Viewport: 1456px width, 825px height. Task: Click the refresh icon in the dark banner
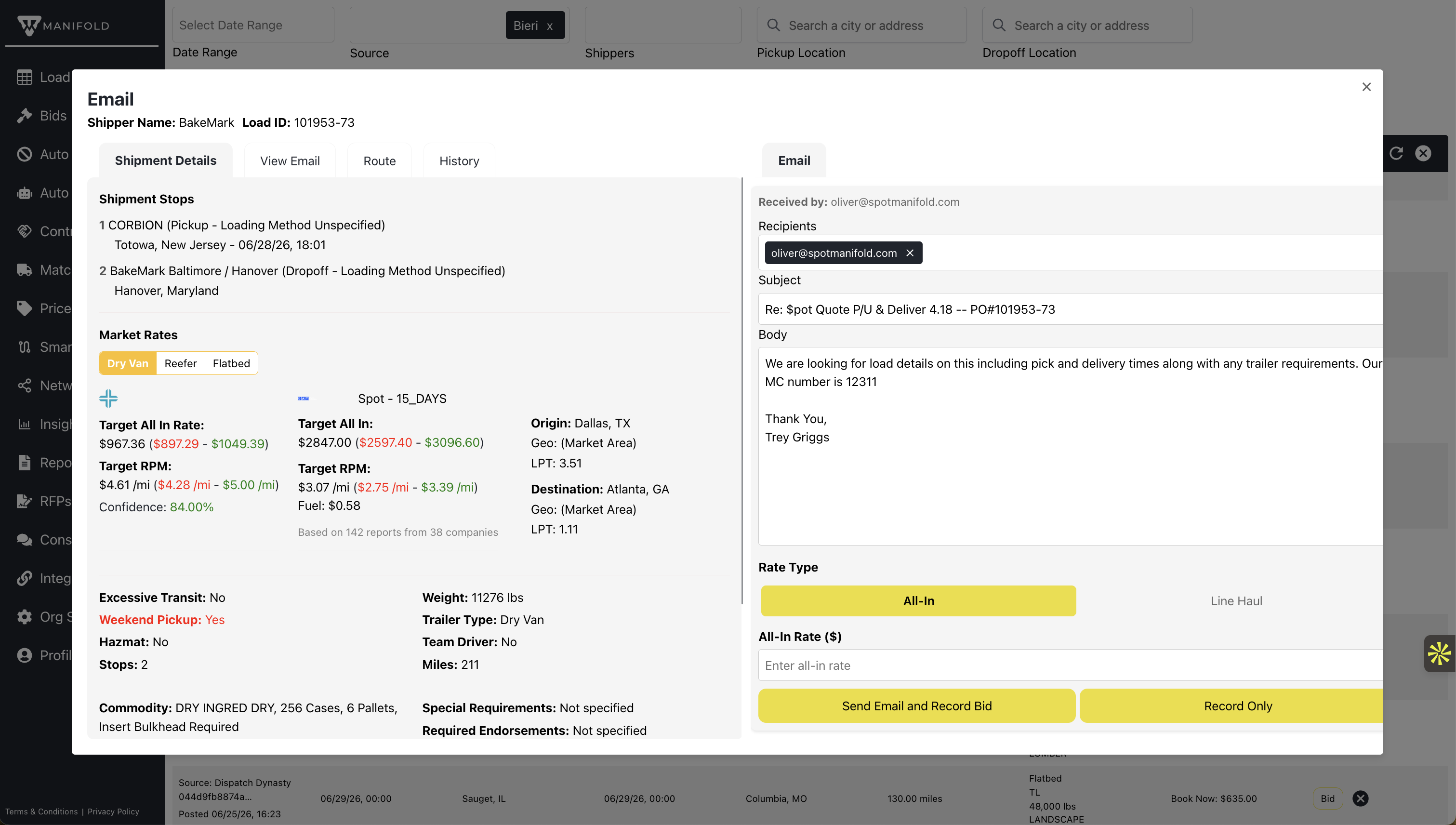[x=1396, y=153]
